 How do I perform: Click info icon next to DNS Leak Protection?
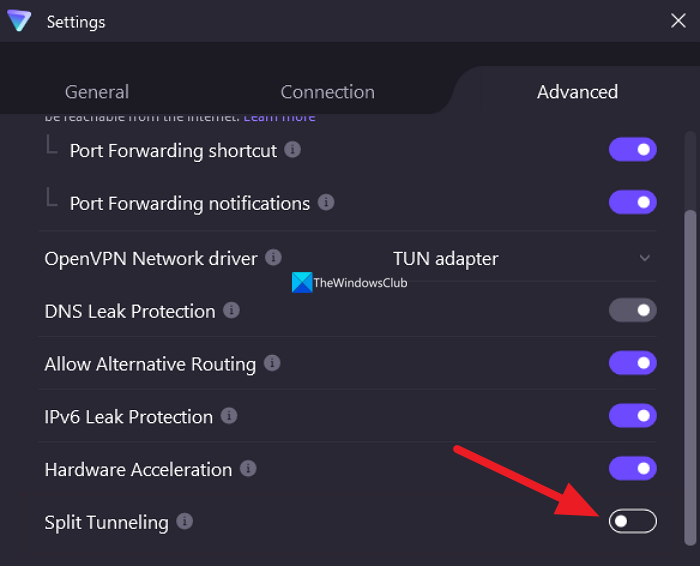tap(231, 311)
